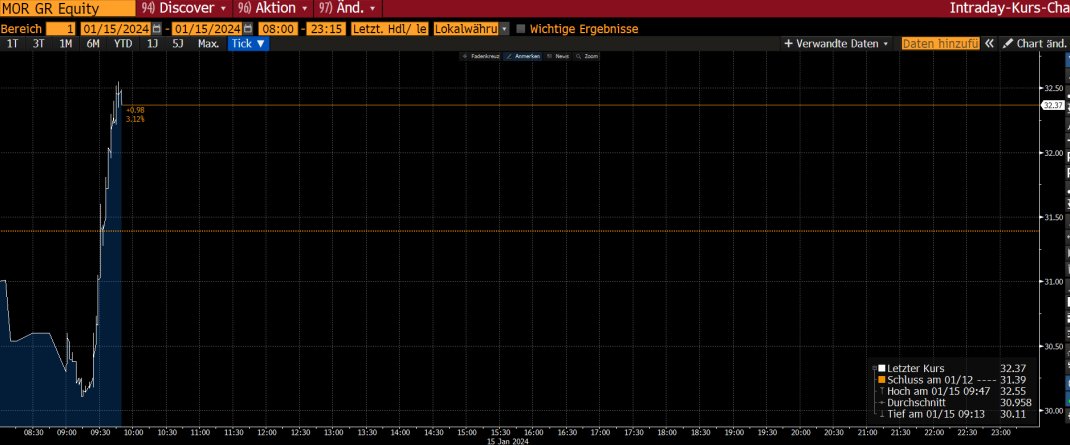The image size is (1070, 445).
Task: Select the Max. time range tab
Action: point(208,44)
